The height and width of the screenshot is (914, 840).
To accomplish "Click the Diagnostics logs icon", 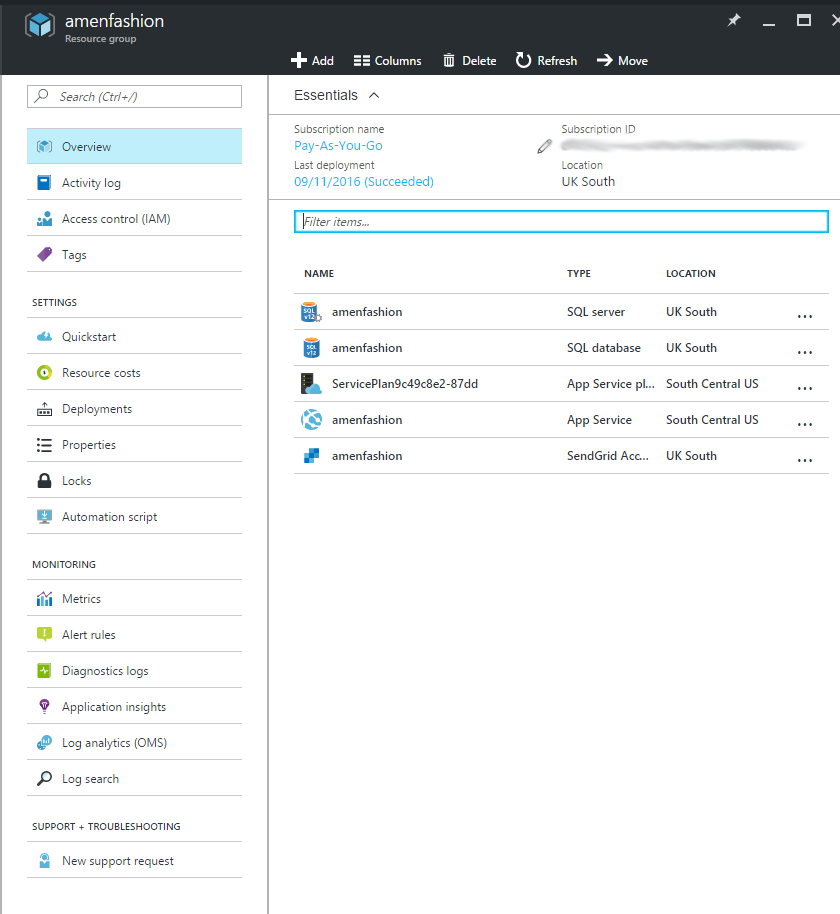I will click(44, 670).
